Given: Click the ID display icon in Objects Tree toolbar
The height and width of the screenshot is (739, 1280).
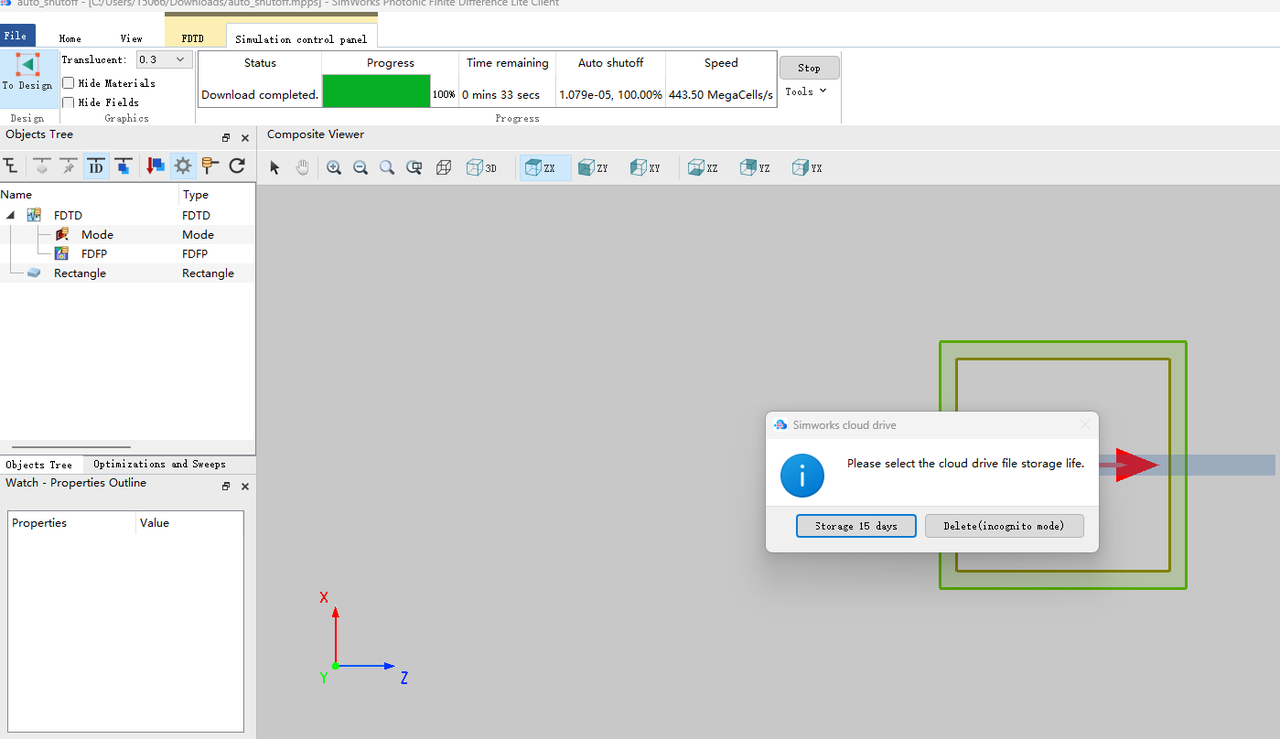Looking at the screenshot, I should [x=96, y=166].
